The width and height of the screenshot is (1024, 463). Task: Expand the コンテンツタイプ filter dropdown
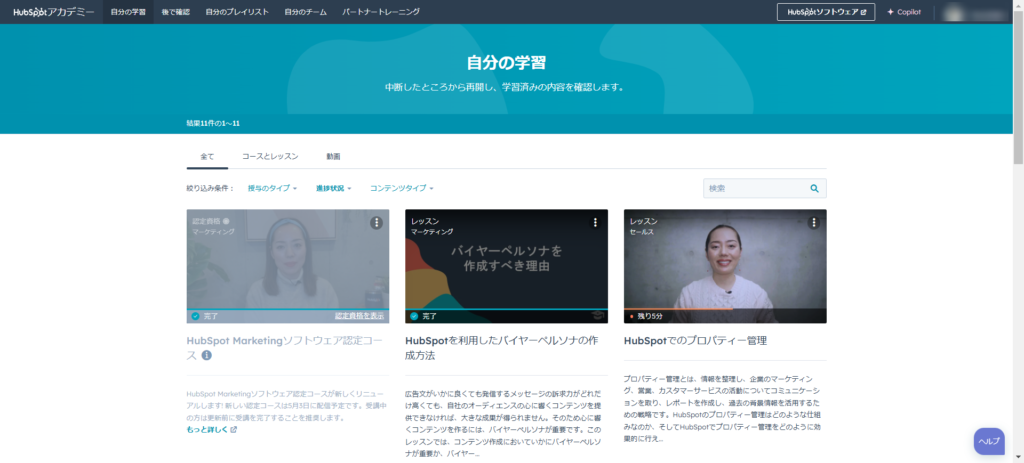(402, 188)
